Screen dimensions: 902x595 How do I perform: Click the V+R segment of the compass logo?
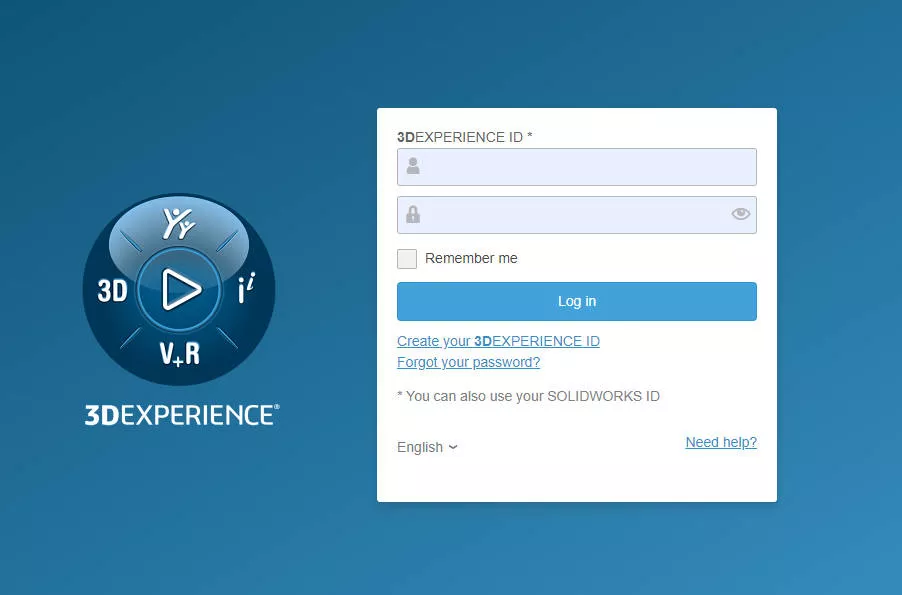178,352
